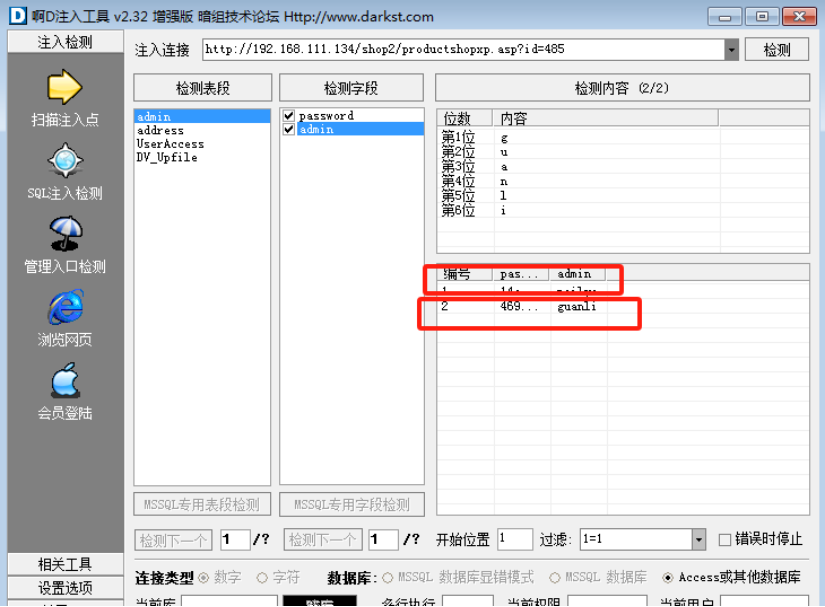Minimize the 啊D注入工具 window
Screen dimensions: 825x607
click(x=725, y=17)
